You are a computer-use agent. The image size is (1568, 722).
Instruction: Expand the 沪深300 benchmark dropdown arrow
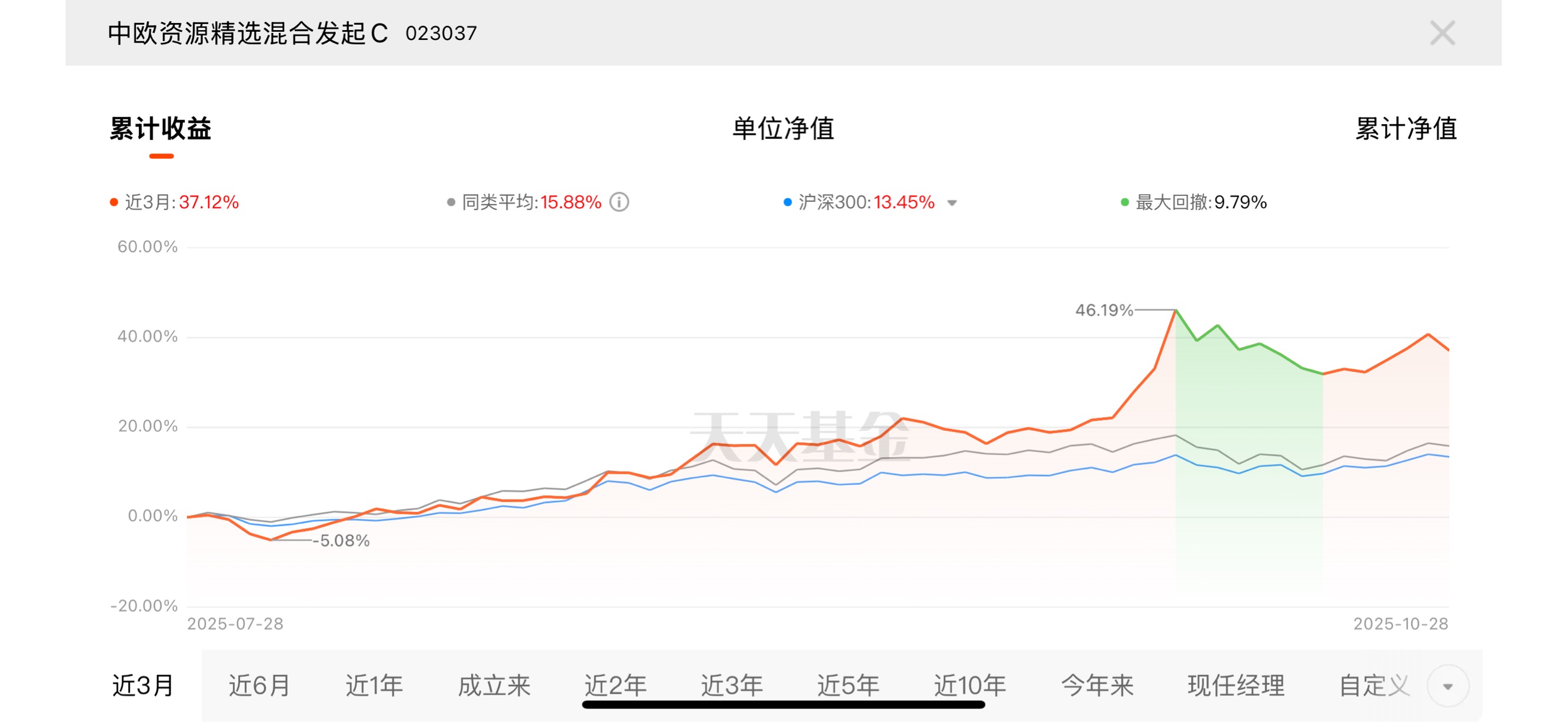click(x=952, y=203)
